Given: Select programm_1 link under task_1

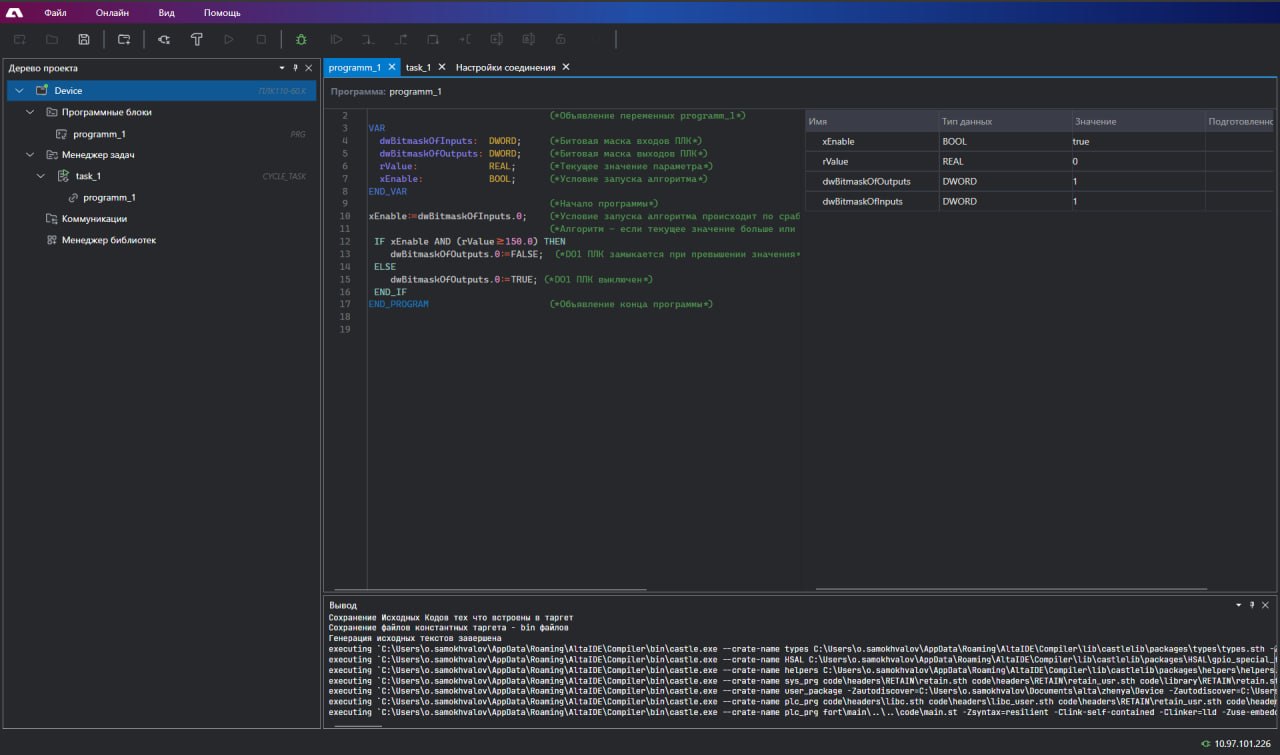Looking at the screenshot, I should (109, 198).
